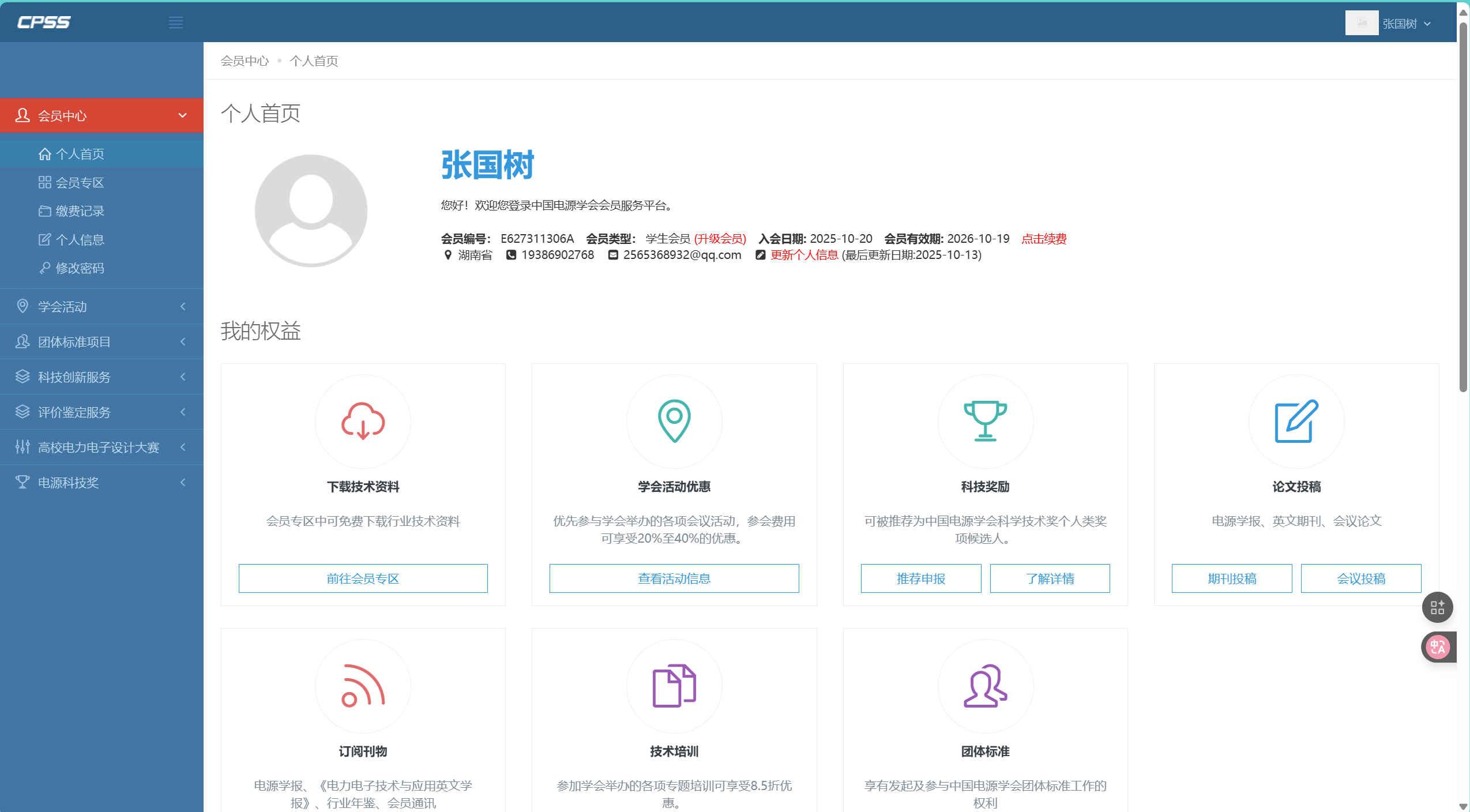Click the location pin icon beside 学会活动
The height and width of the screenshot is (812, 1470).
[22, 306]
